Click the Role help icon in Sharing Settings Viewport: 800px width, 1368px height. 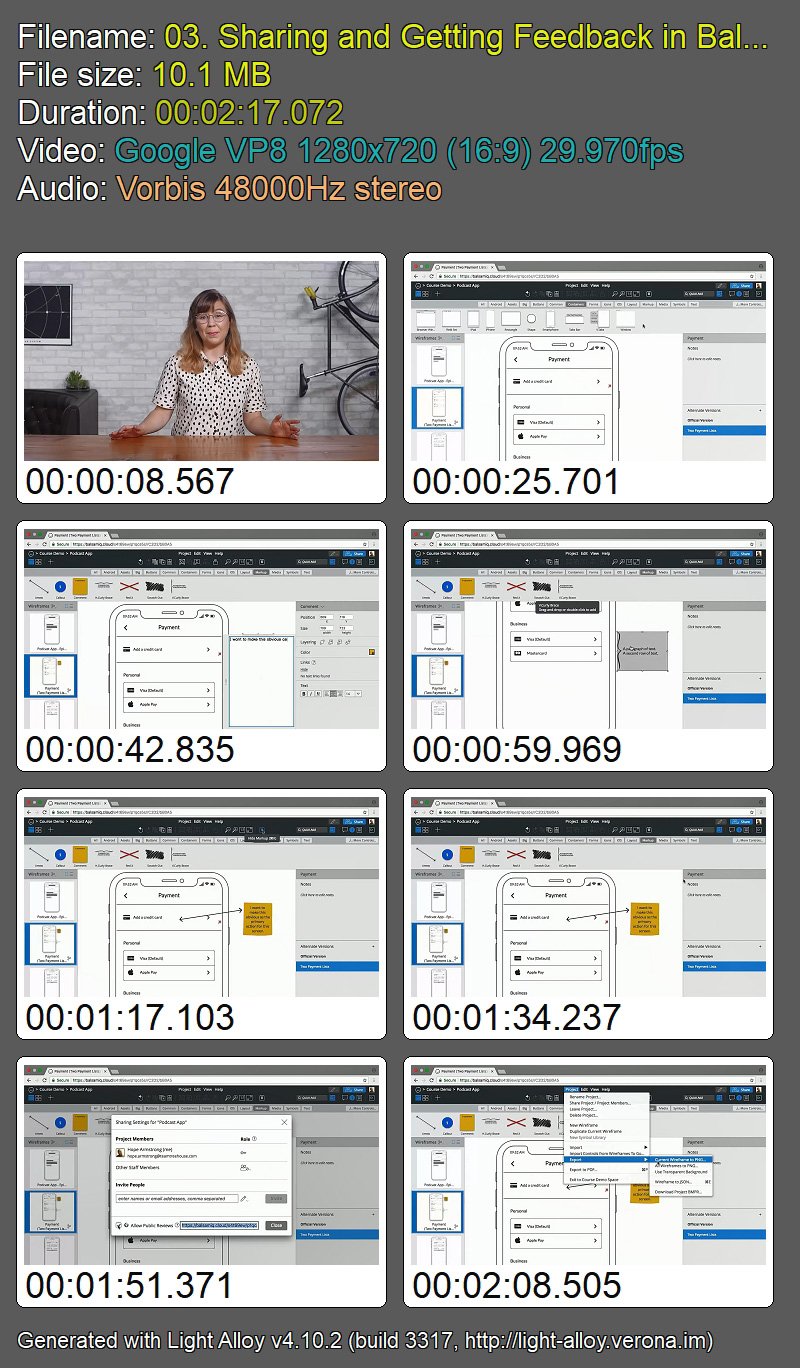(254, 1138)
